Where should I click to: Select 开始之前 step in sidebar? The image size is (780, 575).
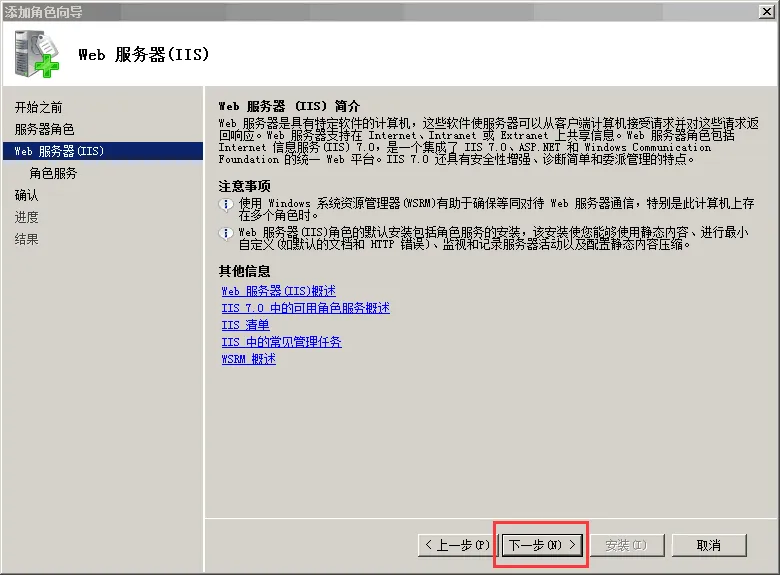click(x=38, y=107)
